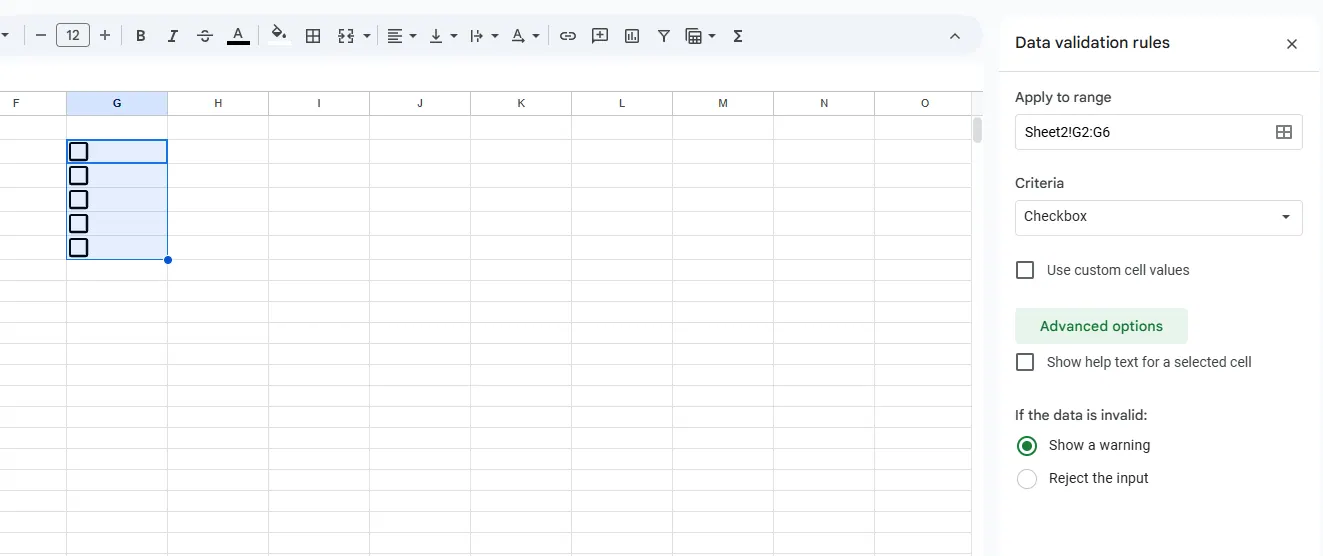Open the Criteria Checkbox dropdown

pyautogui.click(x=1158, y=217)
